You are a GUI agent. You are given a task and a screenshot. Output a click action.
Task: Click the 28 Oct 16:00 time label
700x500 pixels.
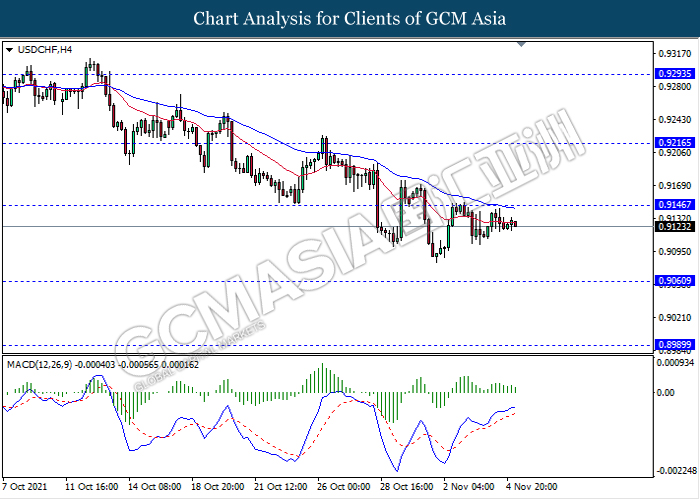407,486
